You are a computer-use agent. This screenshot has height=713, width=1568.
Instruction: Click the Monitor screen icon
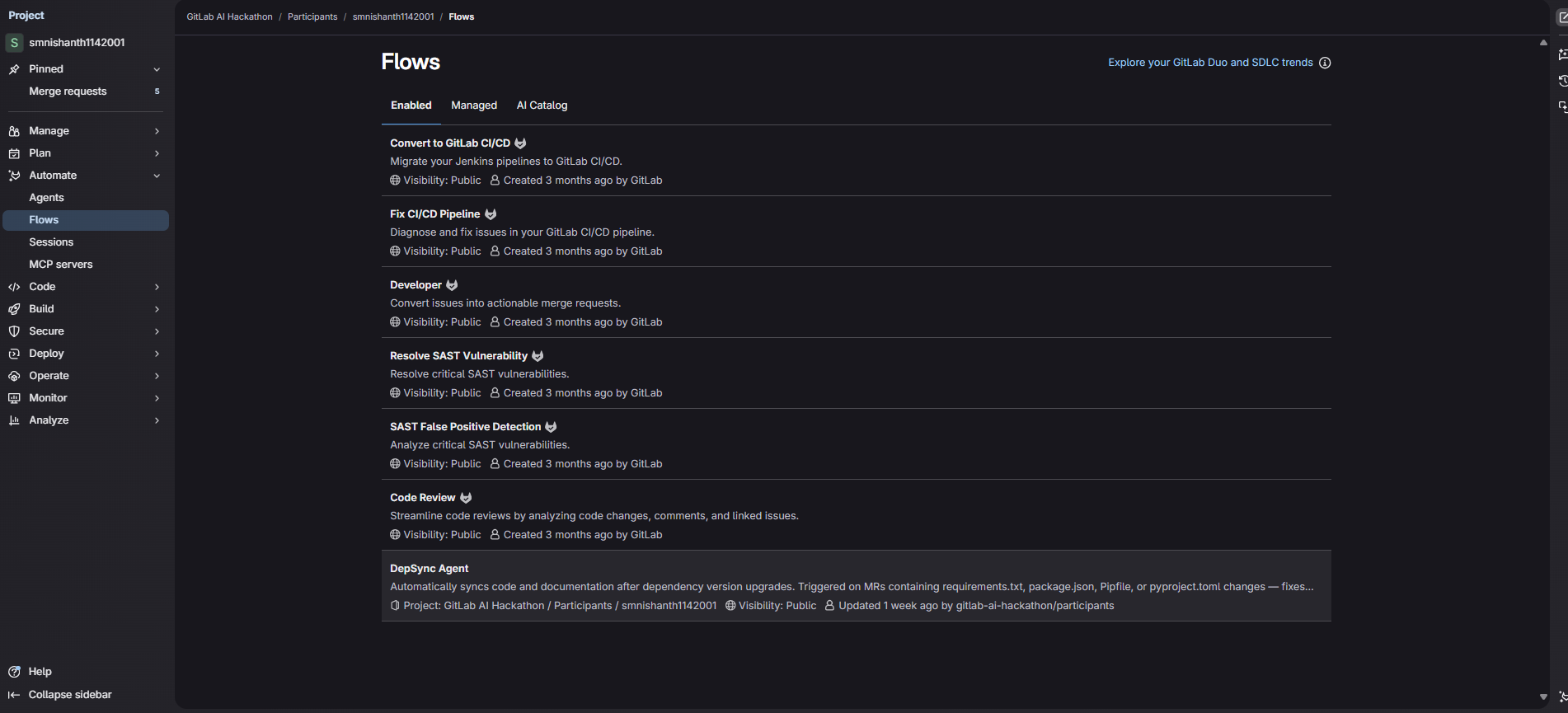tap(14, 398)
